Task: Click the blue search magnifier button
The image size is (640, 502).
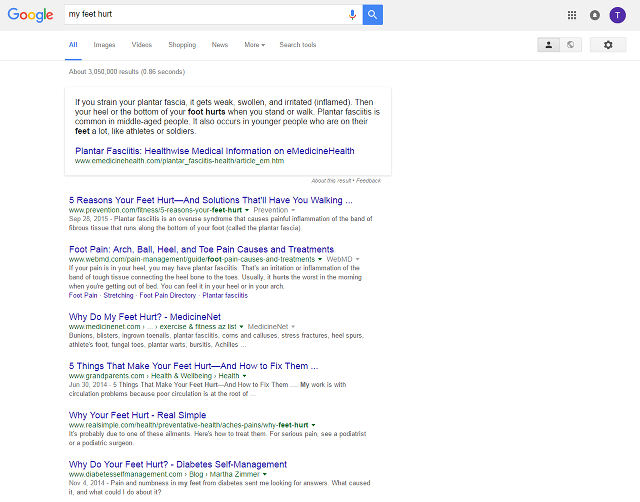Action: pyautogui.click(x=372, y=15)
